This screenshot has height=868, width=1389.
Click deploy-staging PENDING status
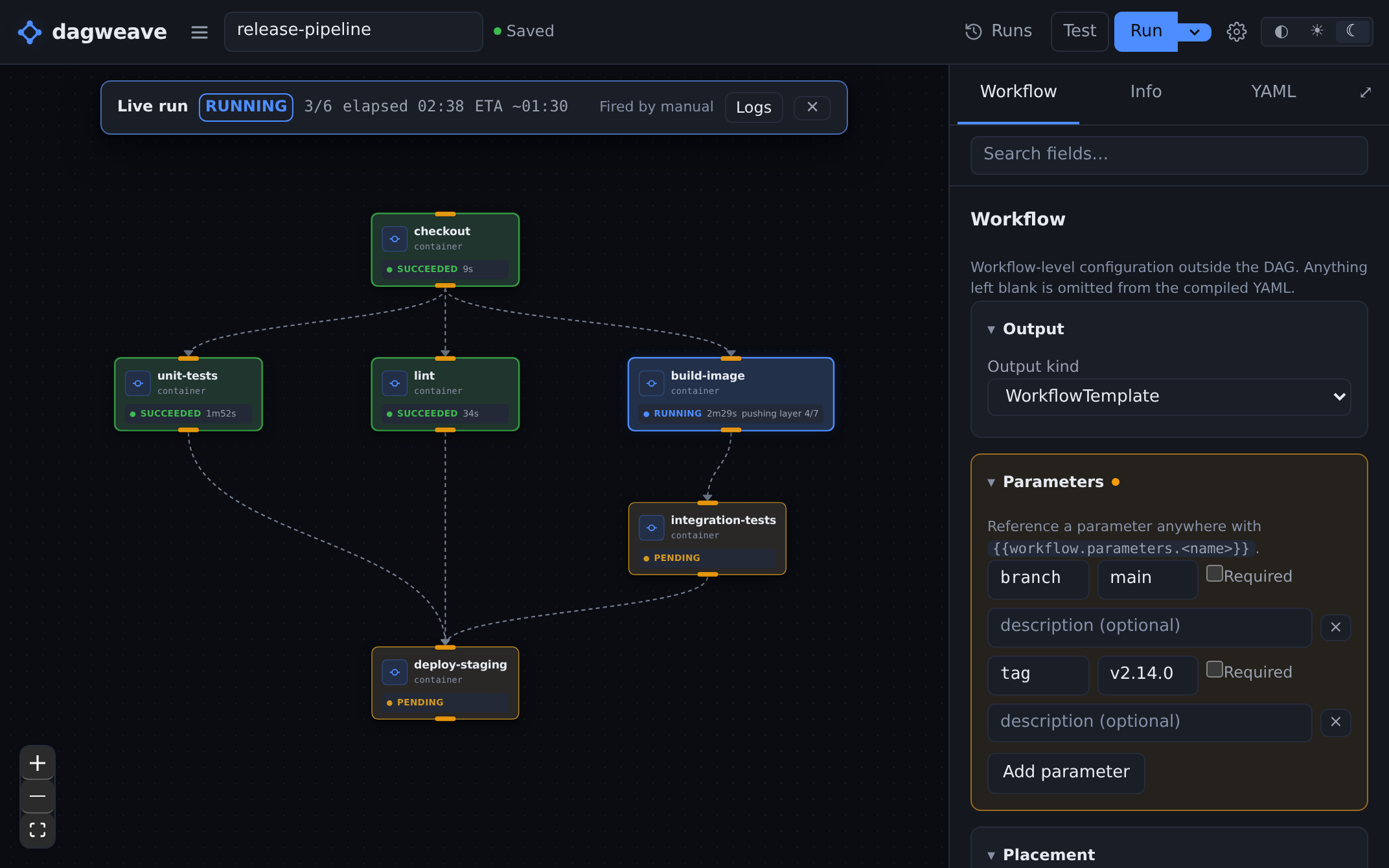[x=445, y=703]
